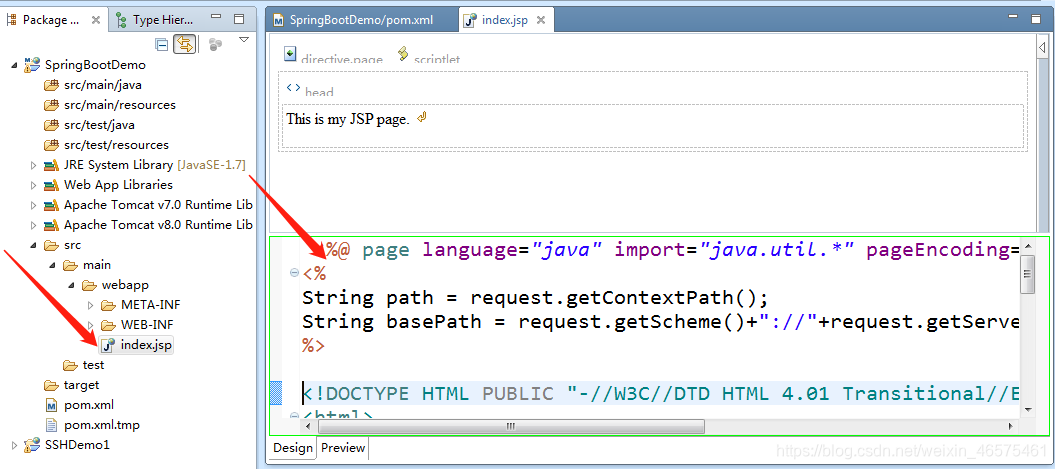Select the SpringBootDemo project icon
This screenshot has height=469, width=1055.
[x=32, y=65]
